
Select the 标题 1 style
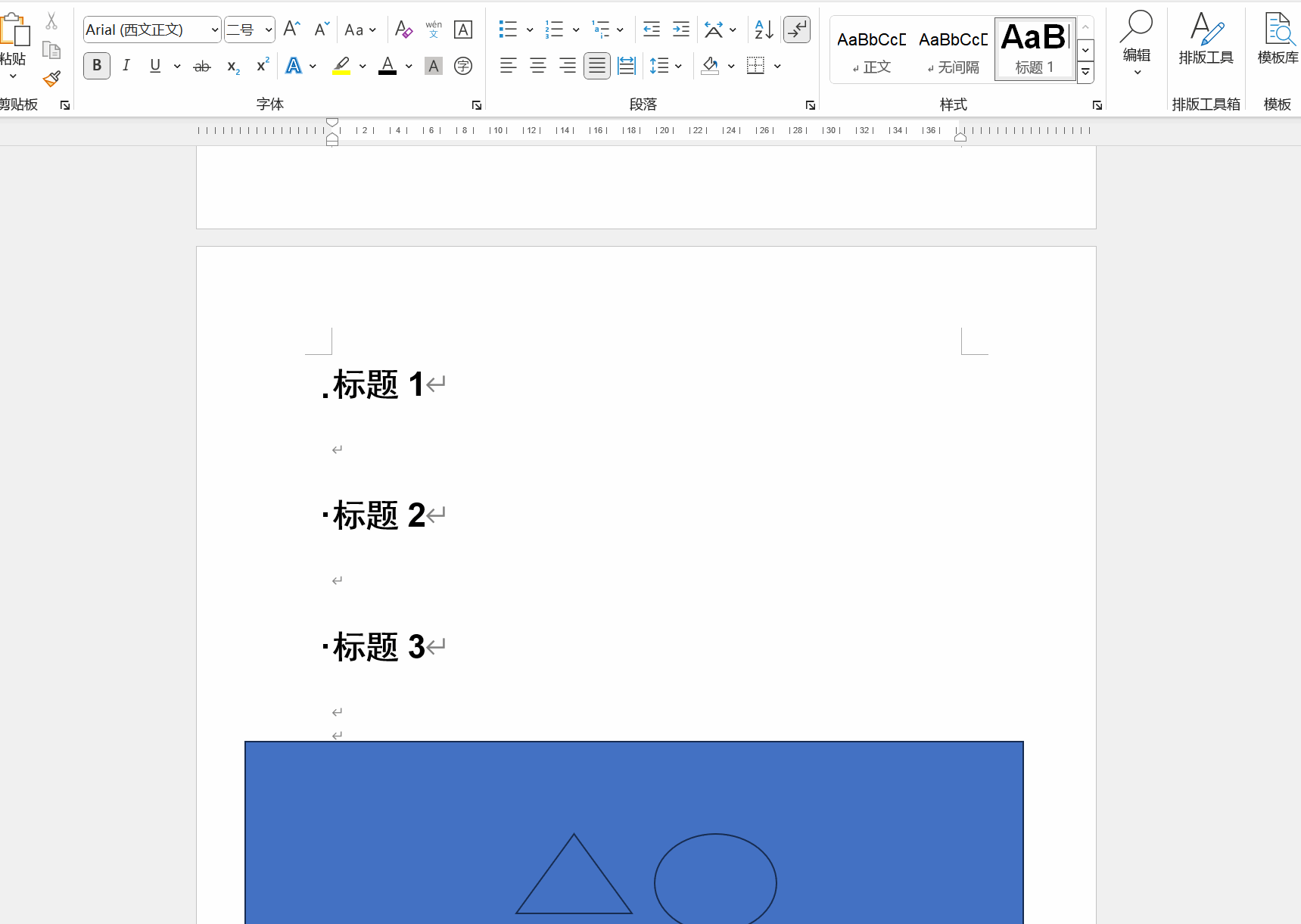point(1035,49)
